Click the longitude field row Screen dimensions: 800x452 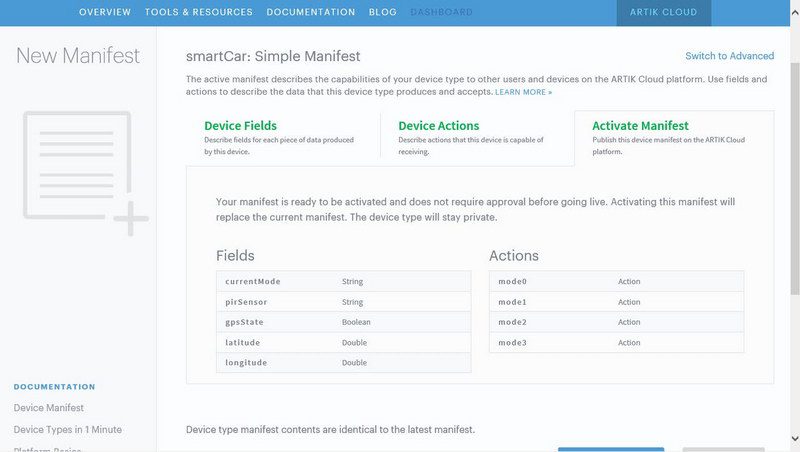point(343,363)
